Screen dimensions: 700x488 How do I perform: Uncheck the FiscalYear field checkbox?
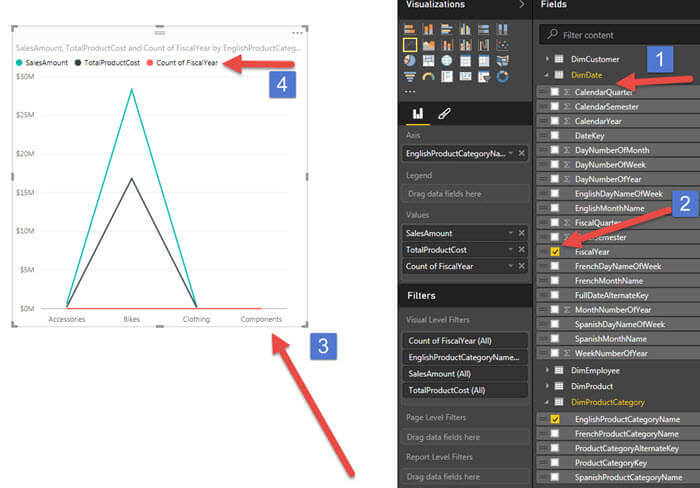point(555,251)
